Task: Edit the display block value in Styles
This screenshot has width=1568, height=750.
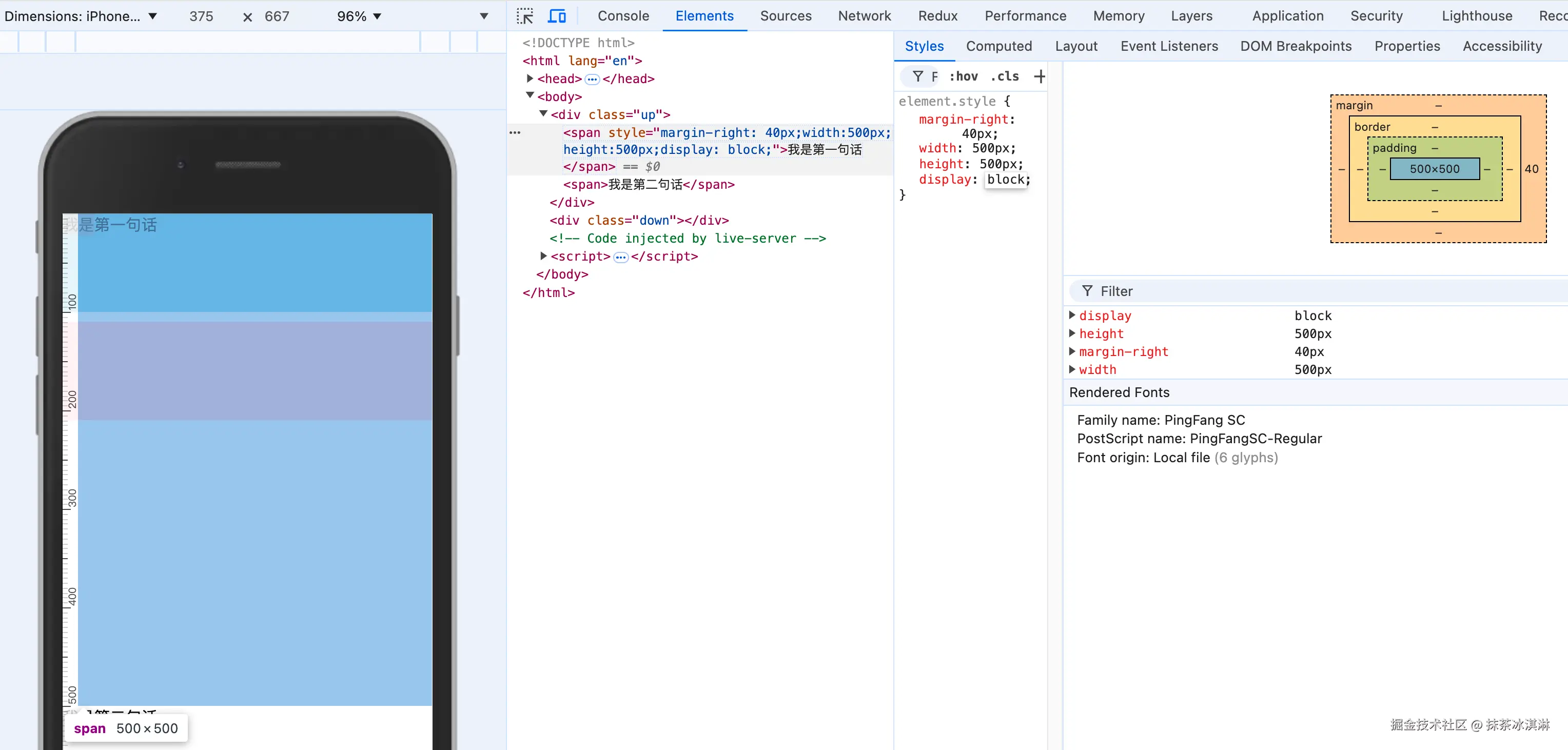Action: (1006, 180)
